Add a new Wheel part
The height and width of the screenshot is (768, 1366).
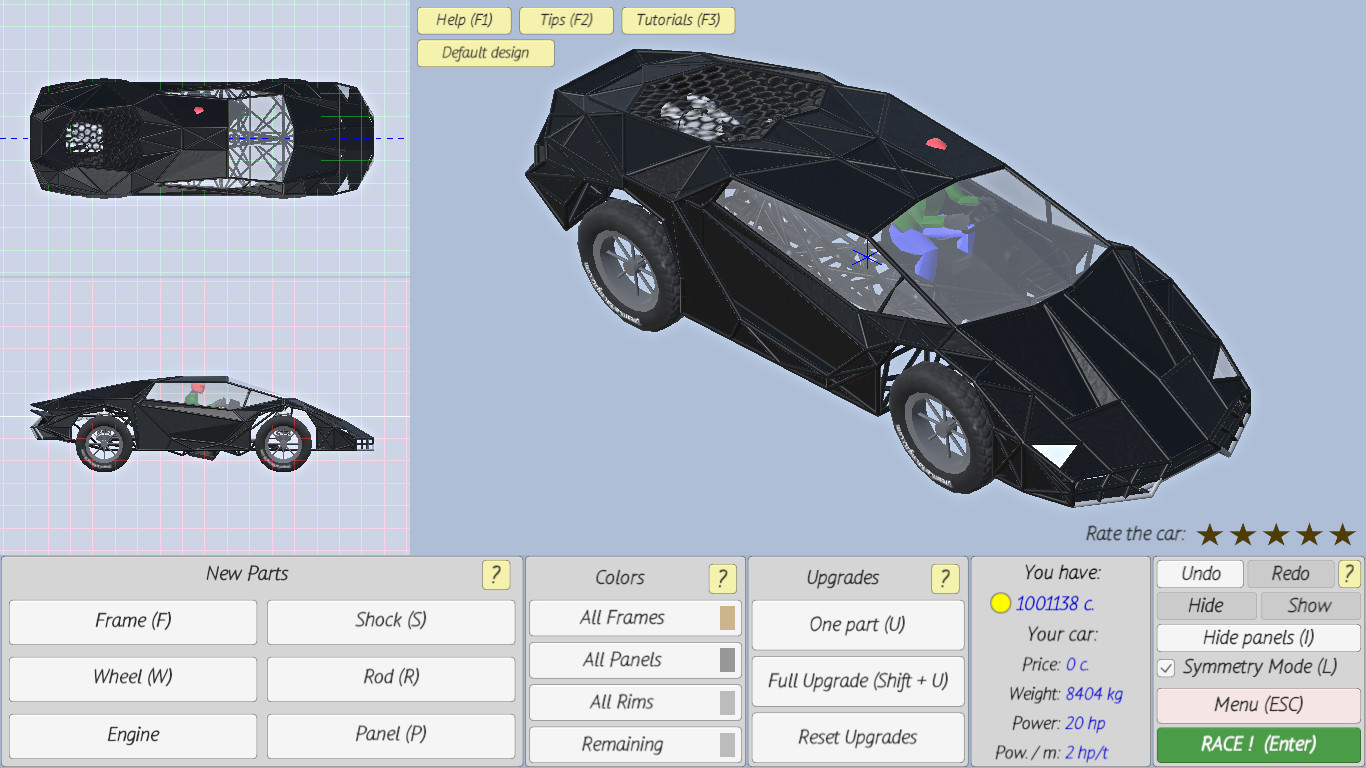[x=133, y=677]
